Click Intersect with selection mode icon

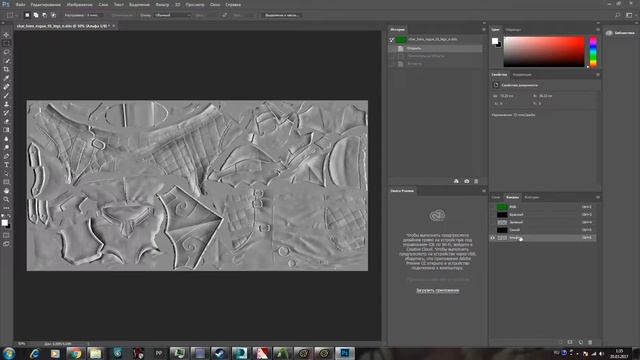coord(53,15)
